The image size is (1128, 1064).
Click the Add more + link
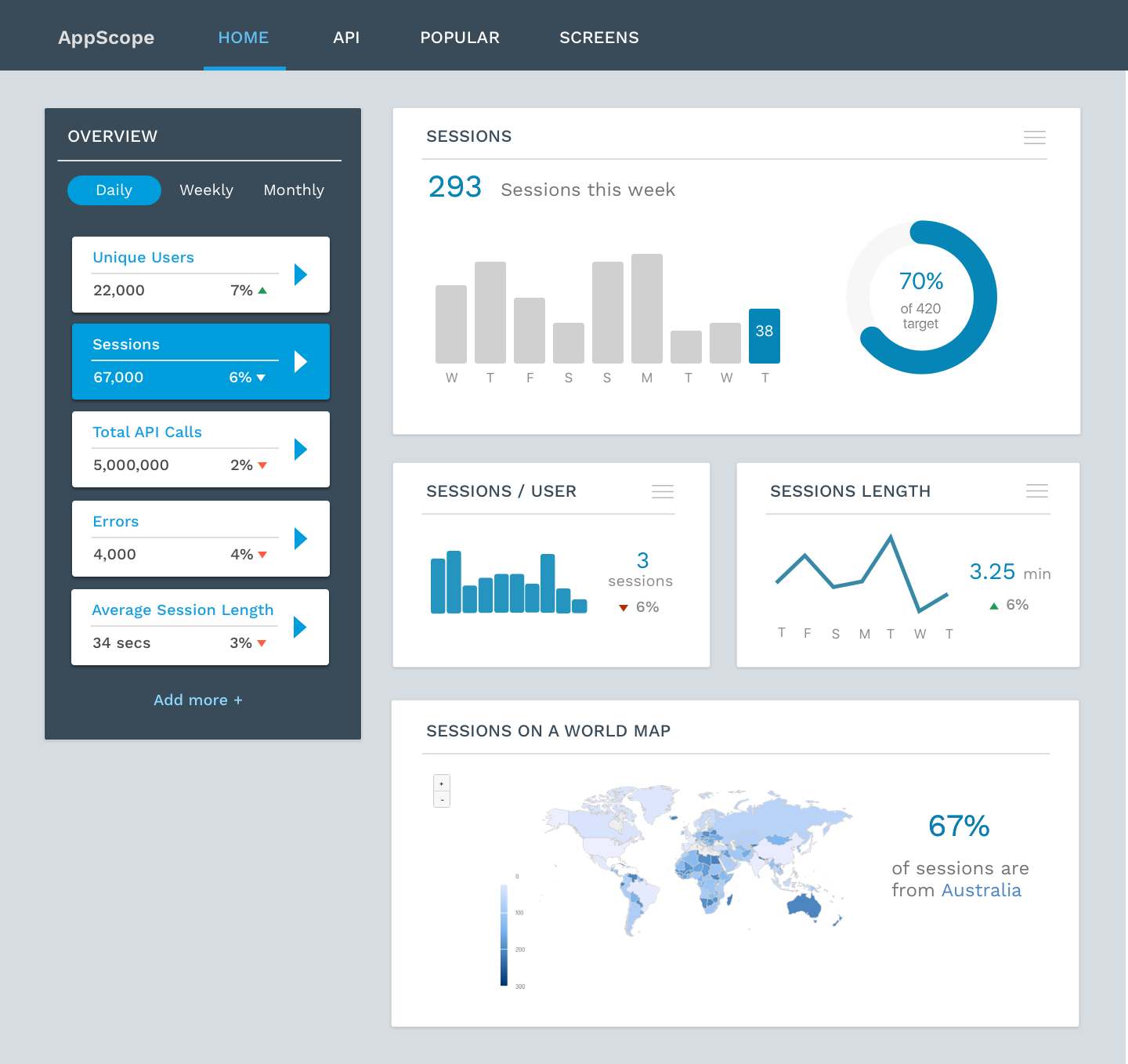click(198, 700)
